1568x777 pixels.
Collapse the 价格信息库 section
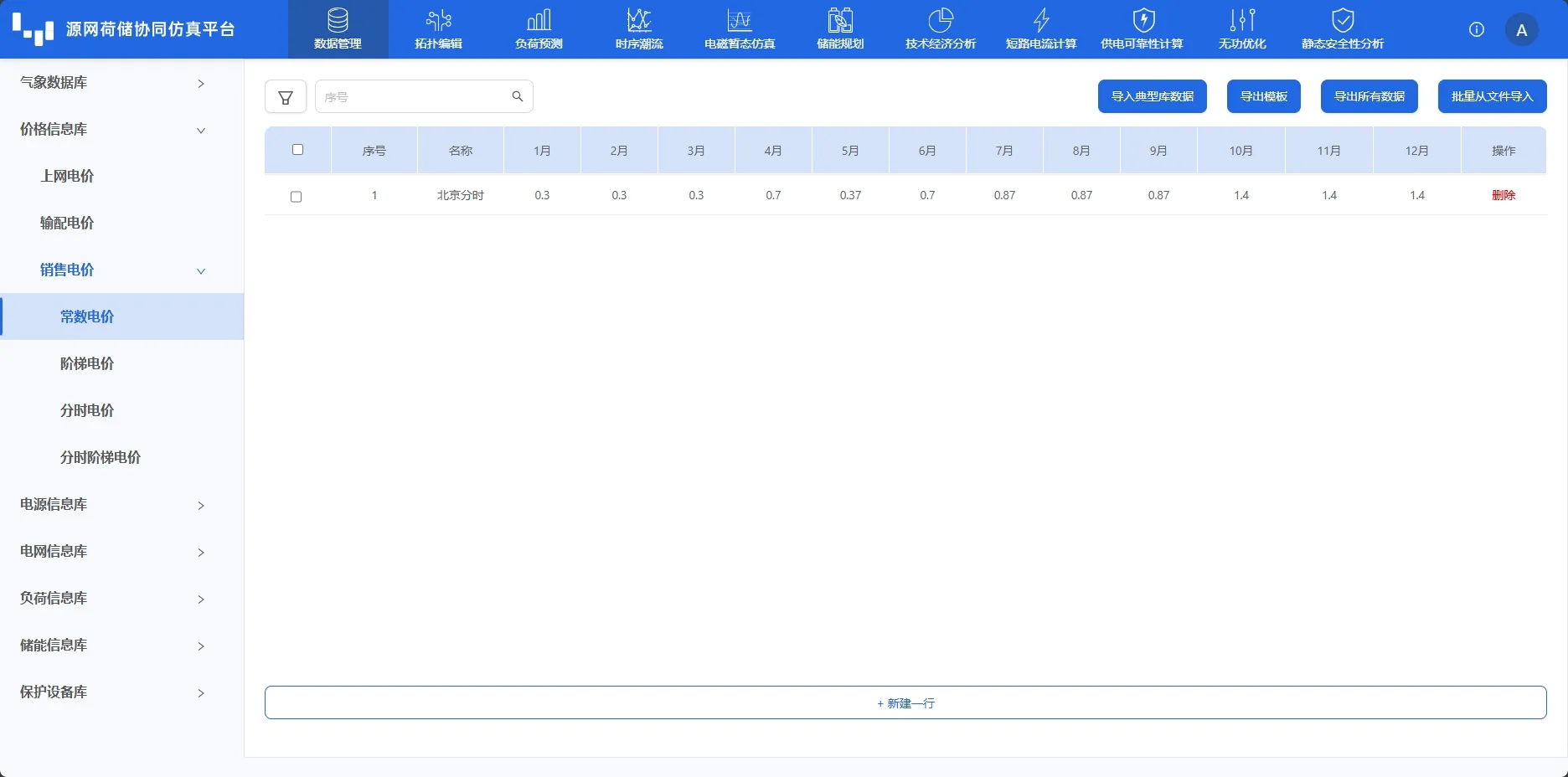click(x=121, y=129)
